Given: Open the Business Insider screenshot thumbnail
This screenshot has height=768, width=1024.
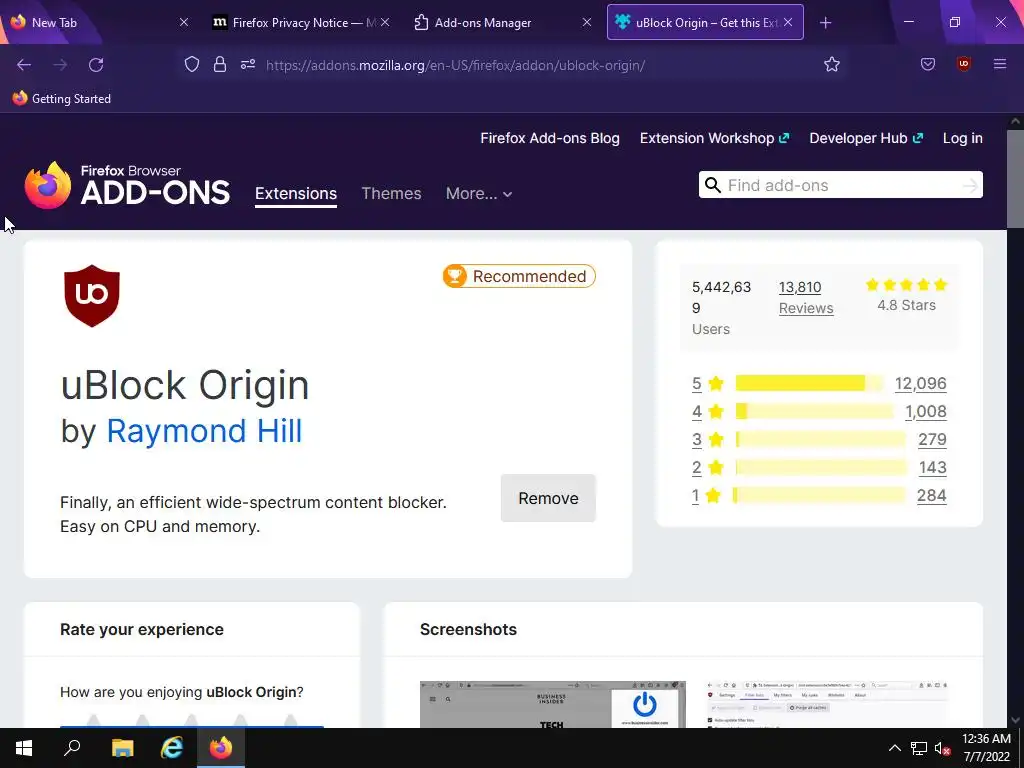Looking at the screenshot, I should (x=552, y=705).
